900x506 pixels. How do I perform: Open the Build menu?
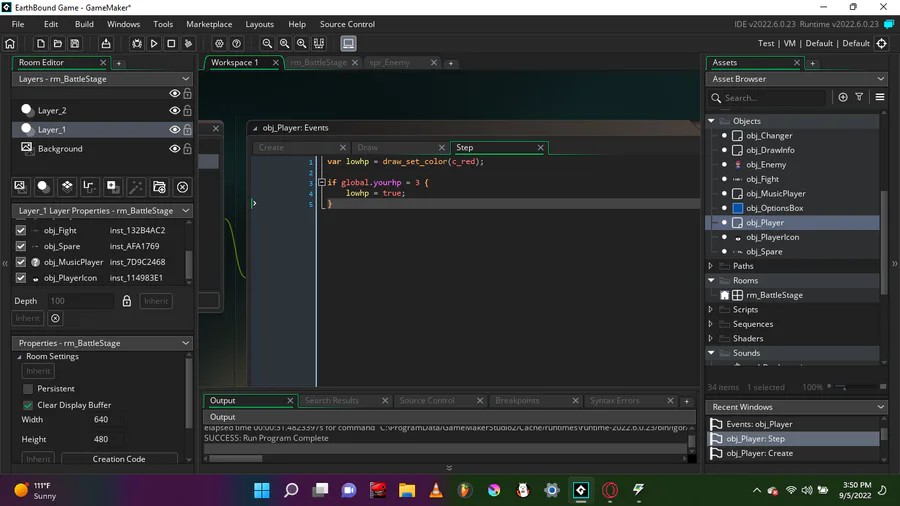[84, 24]
